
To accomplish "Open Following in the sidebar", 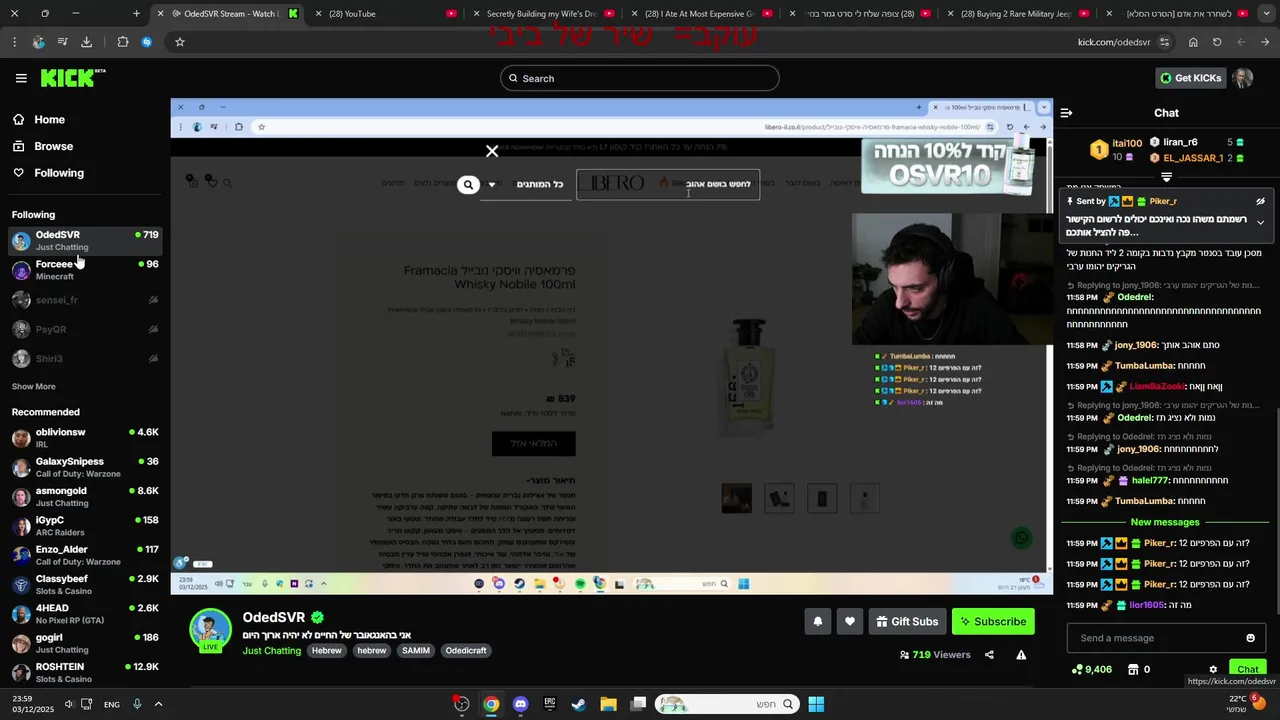I will (59, 173).
